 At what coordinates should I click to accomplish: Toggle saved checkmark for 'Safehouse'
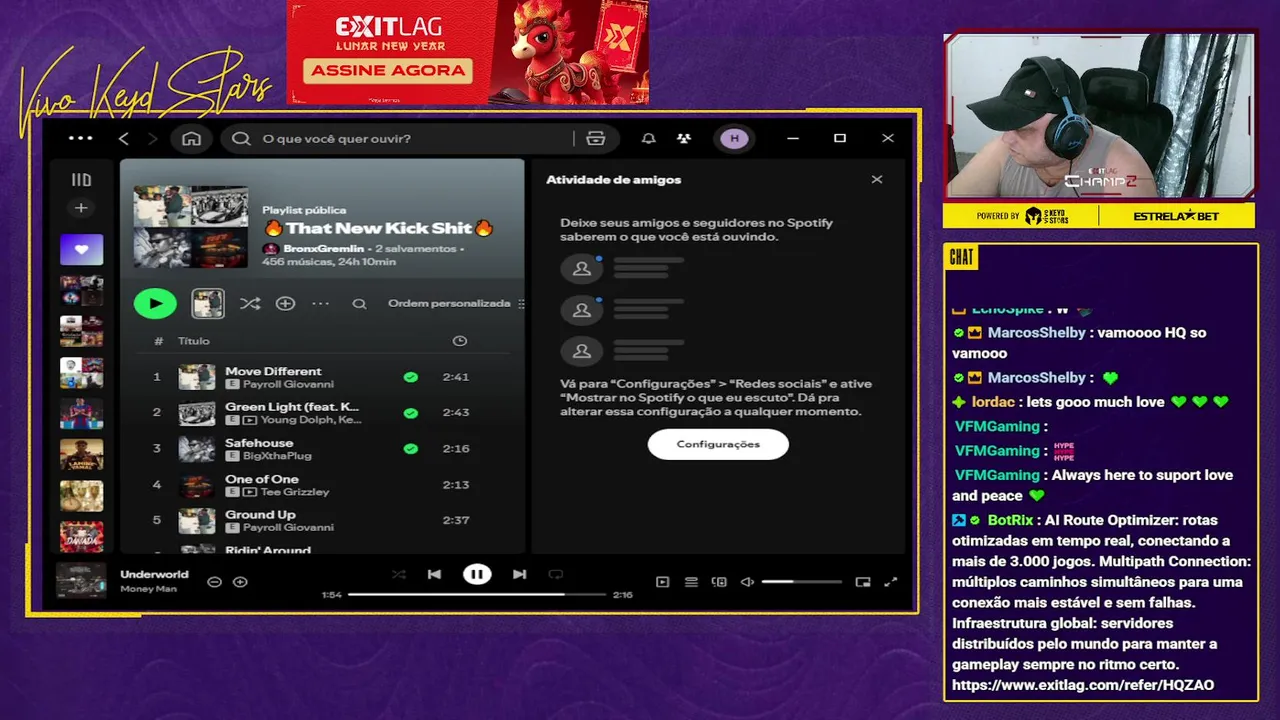click(410, 448)
